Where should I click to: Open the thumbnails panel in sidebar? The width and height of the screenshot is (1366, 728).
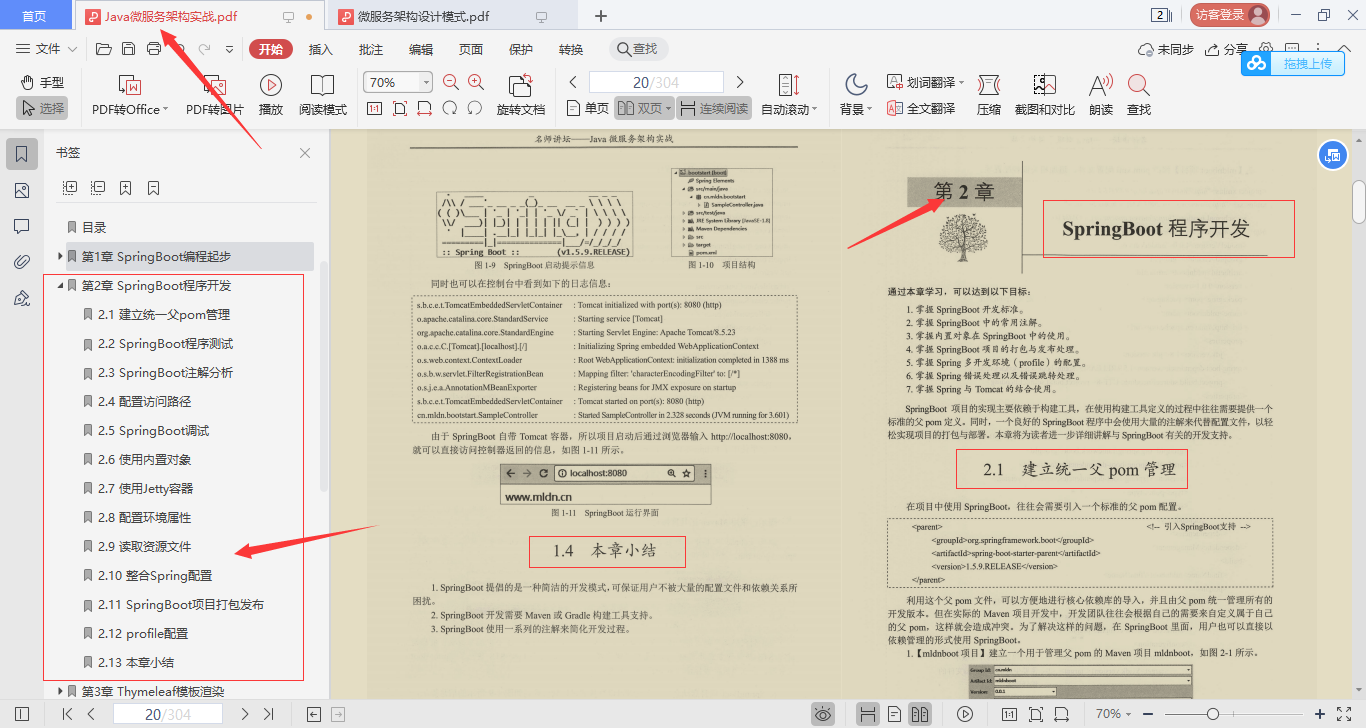[x=22, y=190]
